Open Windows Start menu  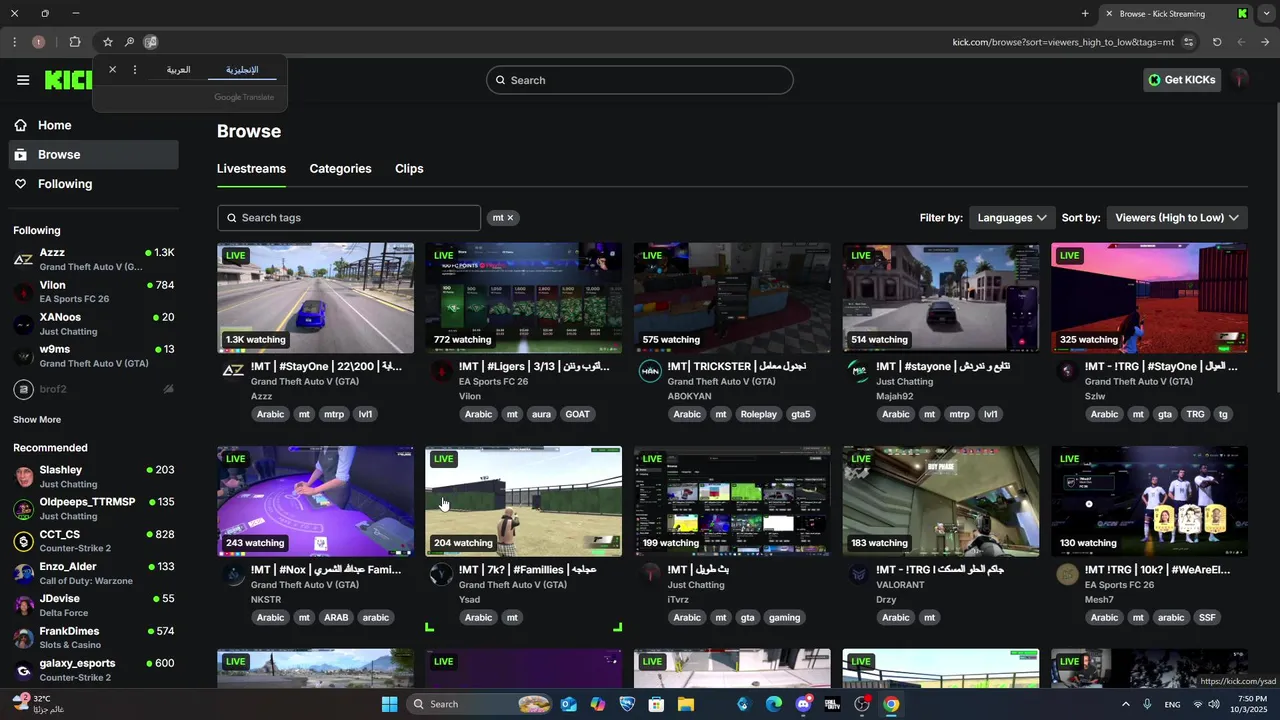point(389,704)
